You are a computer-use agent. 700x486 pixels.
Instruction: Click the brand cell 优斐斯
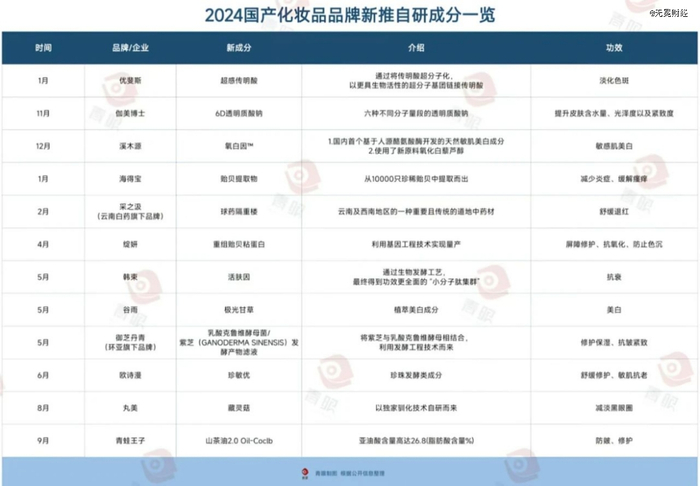pyautogui.click(x=130, y=81)
